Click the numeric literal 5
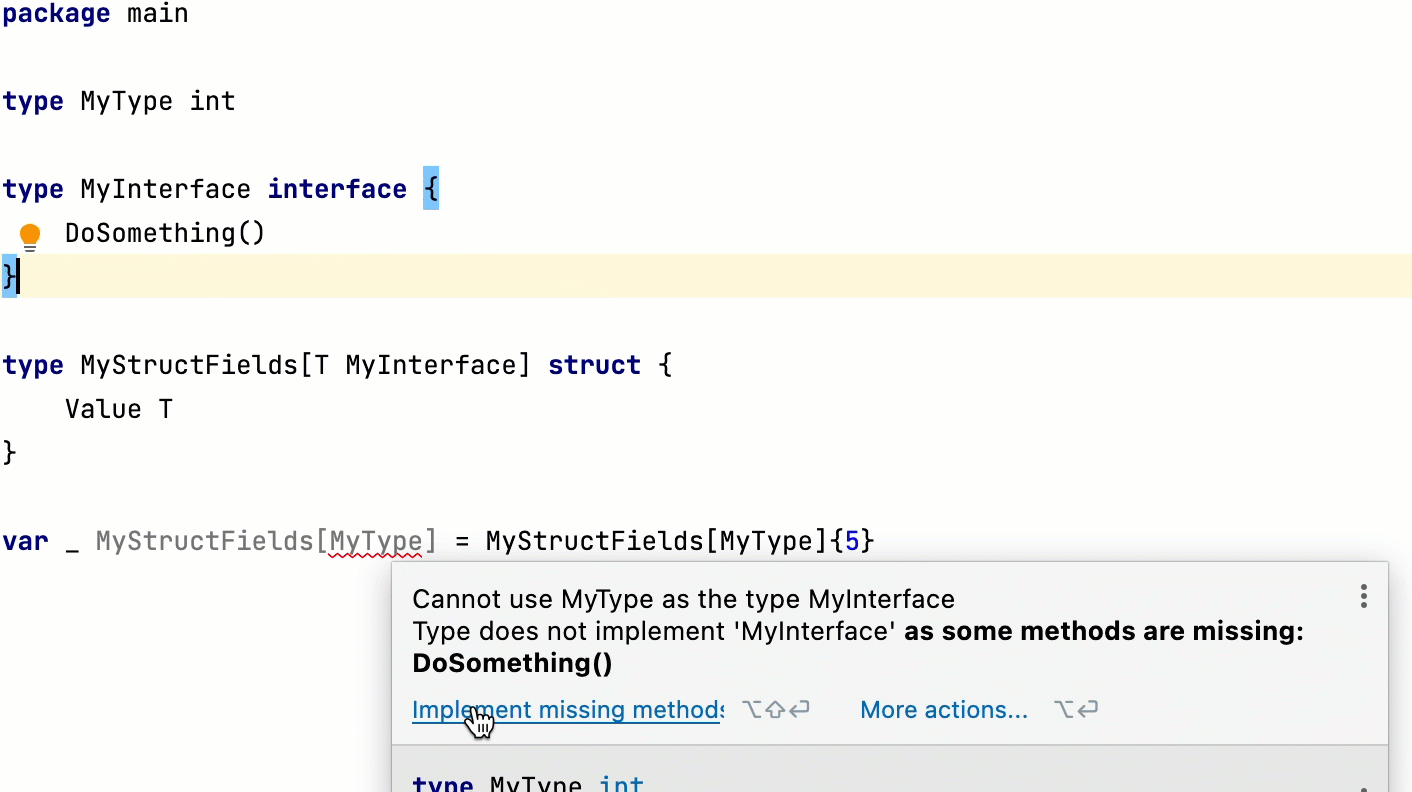Viewport: 1412px width, 792px height. pos(852,542)
